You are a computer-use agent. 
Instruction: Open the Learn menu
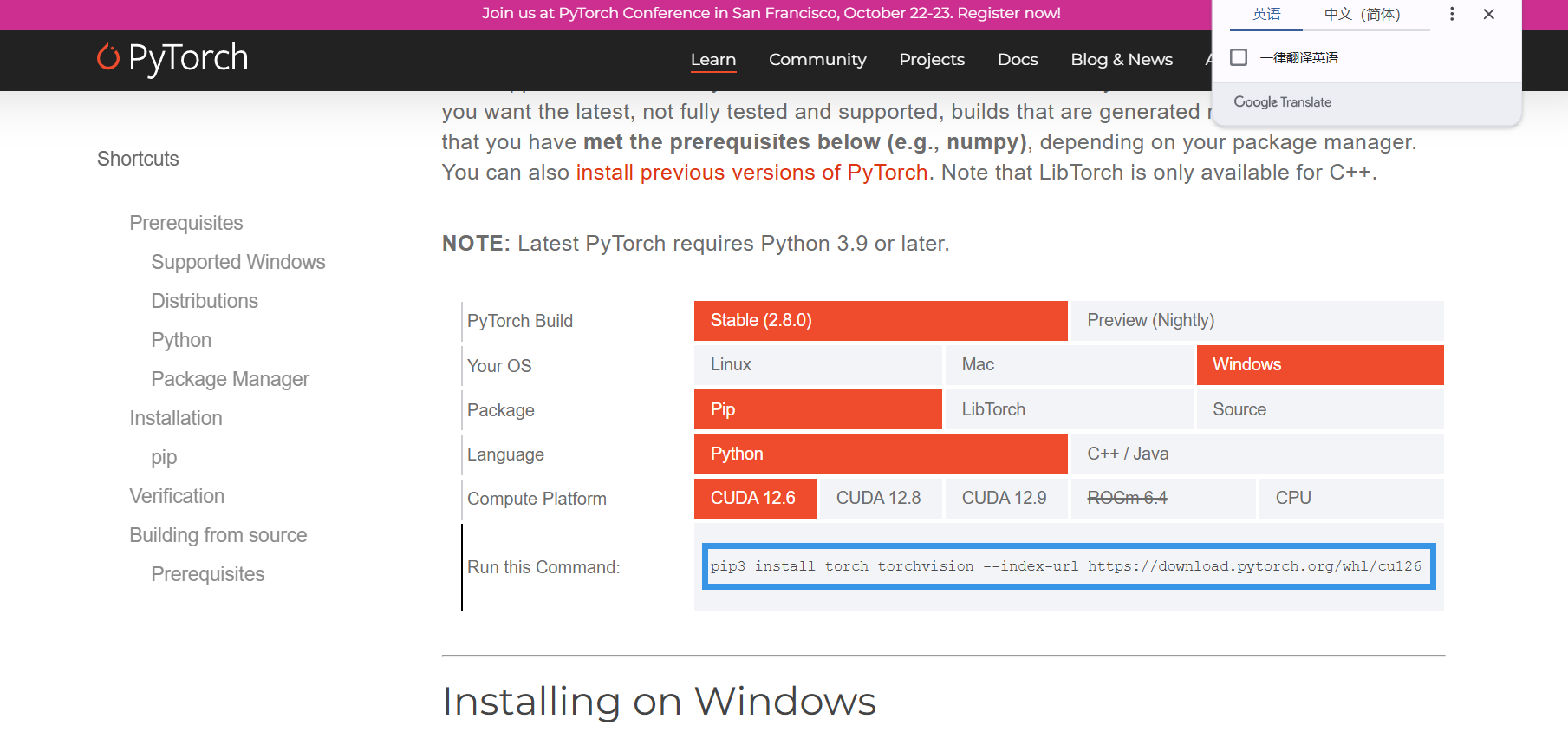[x=713, y=60]
